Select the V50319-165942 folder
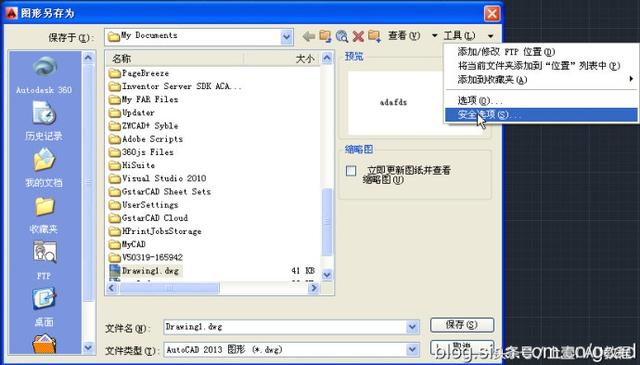 coord(146,257)
